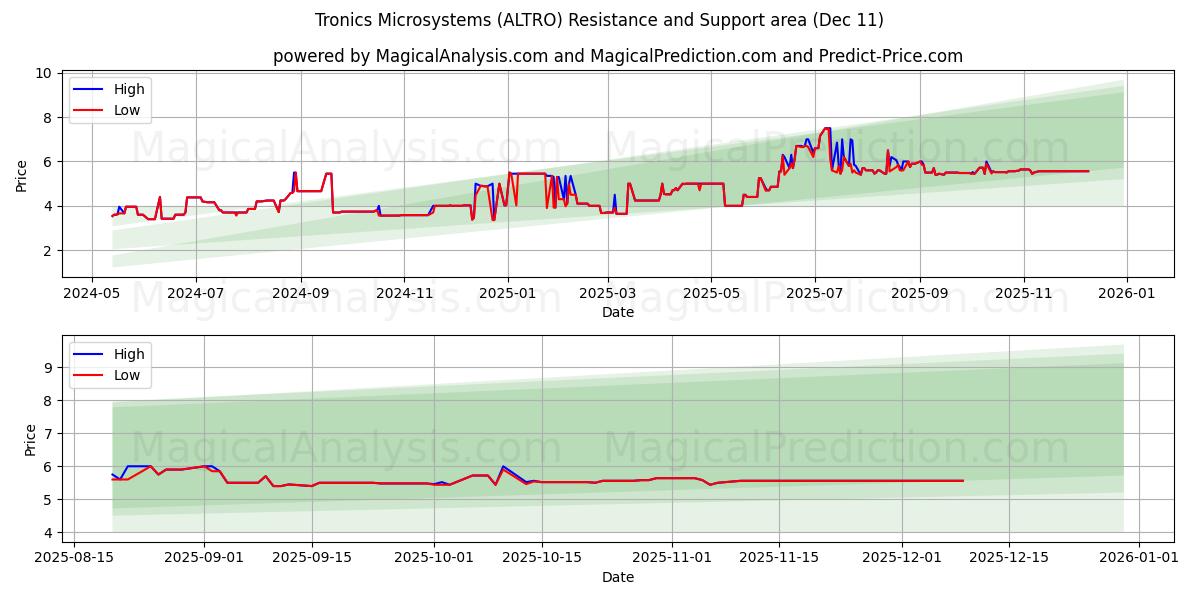This screenshot has height=600, width=1200.
Task: Click the '10' y-axis tick on top chart
Action: point(44,74)
